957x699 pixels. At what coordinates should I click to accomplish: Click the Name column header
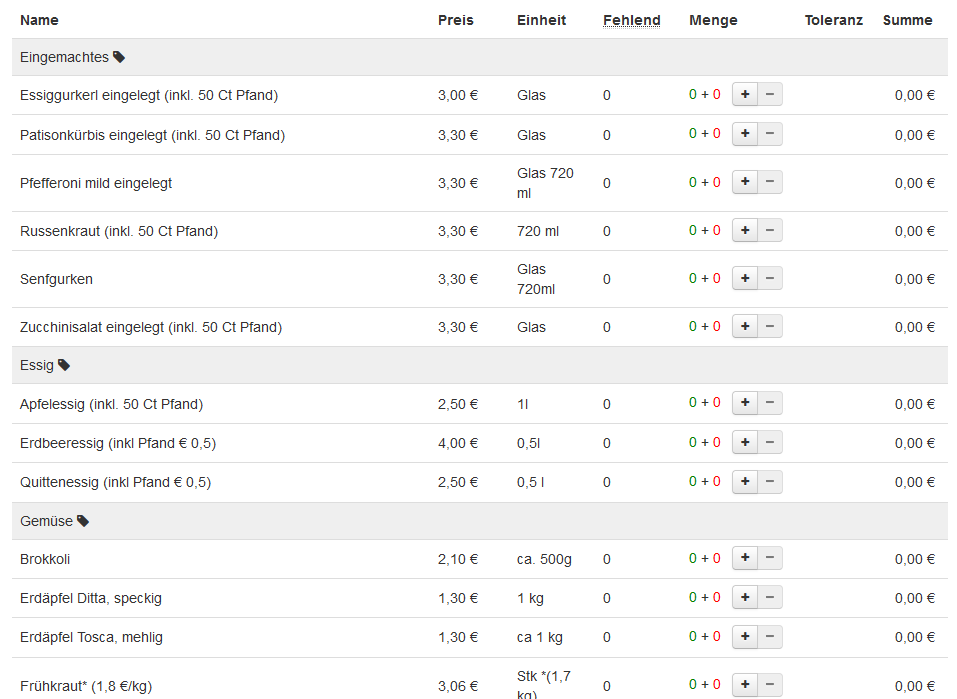pos(39,20)
